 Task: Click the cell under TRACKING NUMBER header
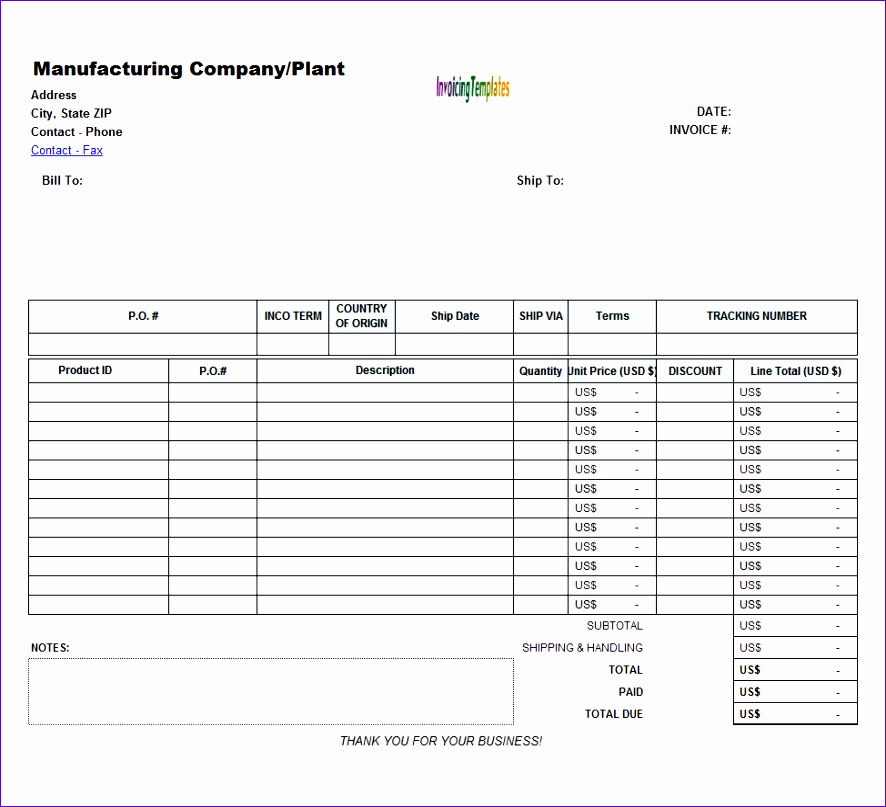[x=756, y=344]
